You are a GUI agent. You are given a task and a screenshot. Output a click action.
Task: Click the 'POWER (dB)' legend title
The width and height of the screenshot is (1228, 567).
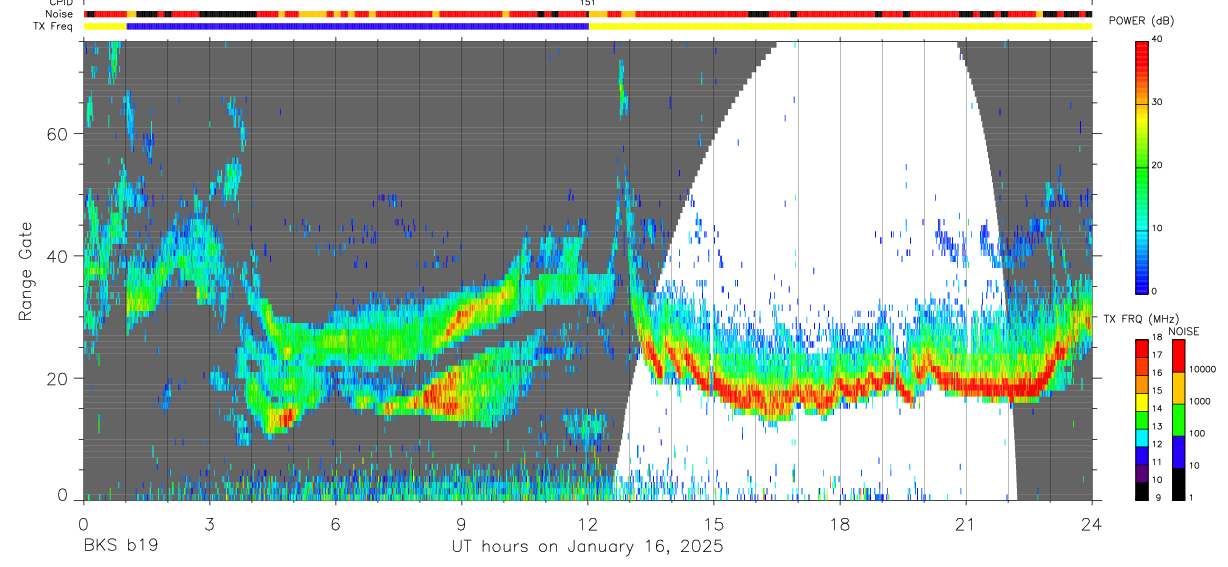tap(1141, 21)
